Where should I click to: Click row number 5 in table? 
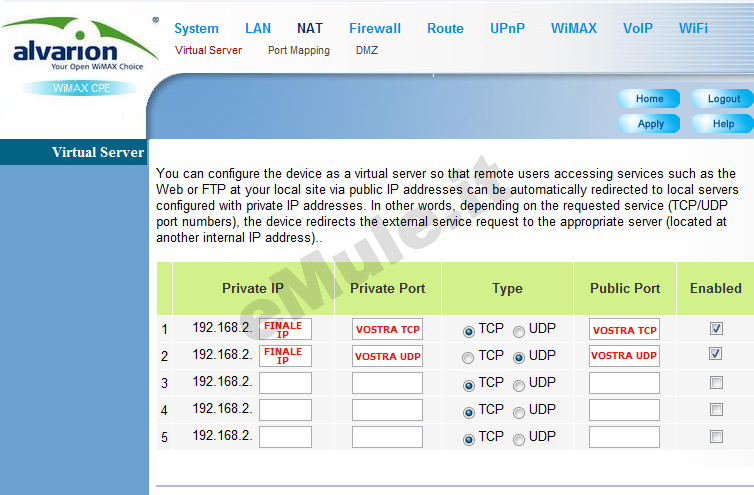tap(164, 437)
